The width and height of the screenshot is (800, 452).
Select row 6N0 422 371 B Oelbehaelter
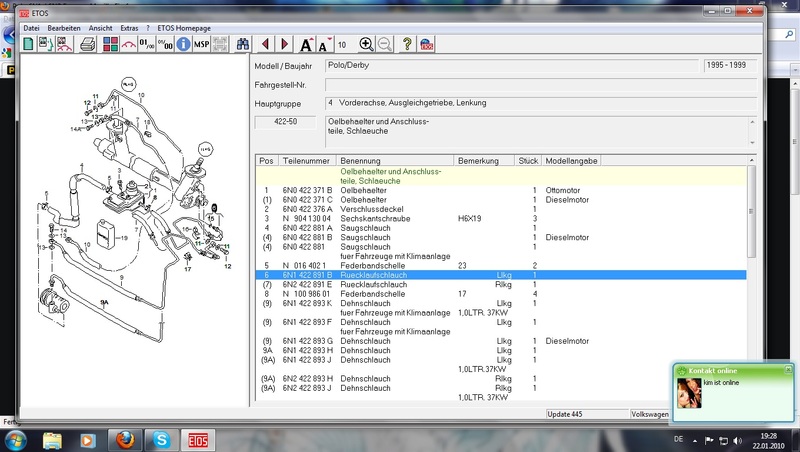[x=501, y=190]
